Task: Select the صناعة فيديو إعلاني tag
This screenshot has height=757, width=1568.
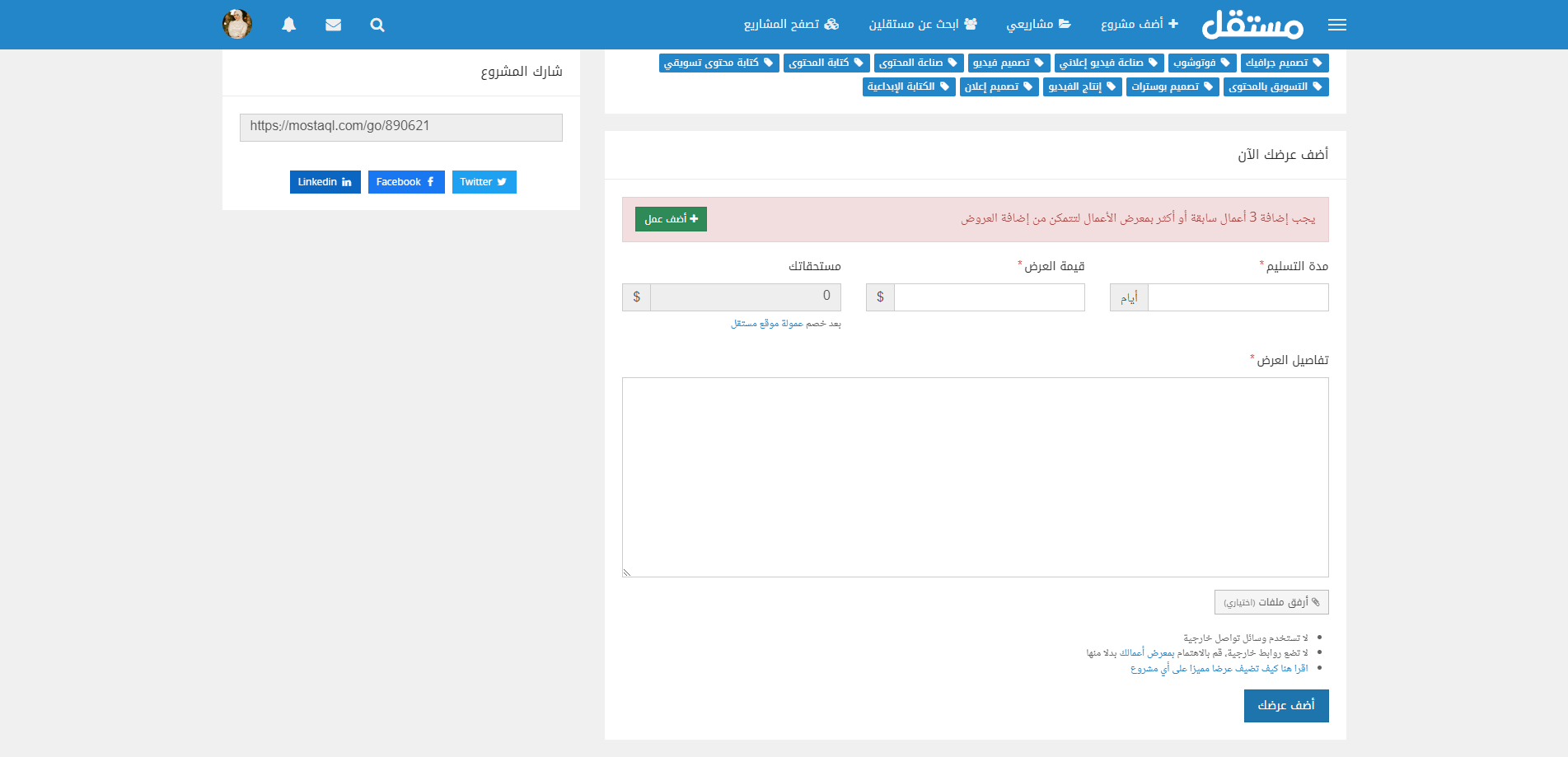Action: tap(1109, 63)
